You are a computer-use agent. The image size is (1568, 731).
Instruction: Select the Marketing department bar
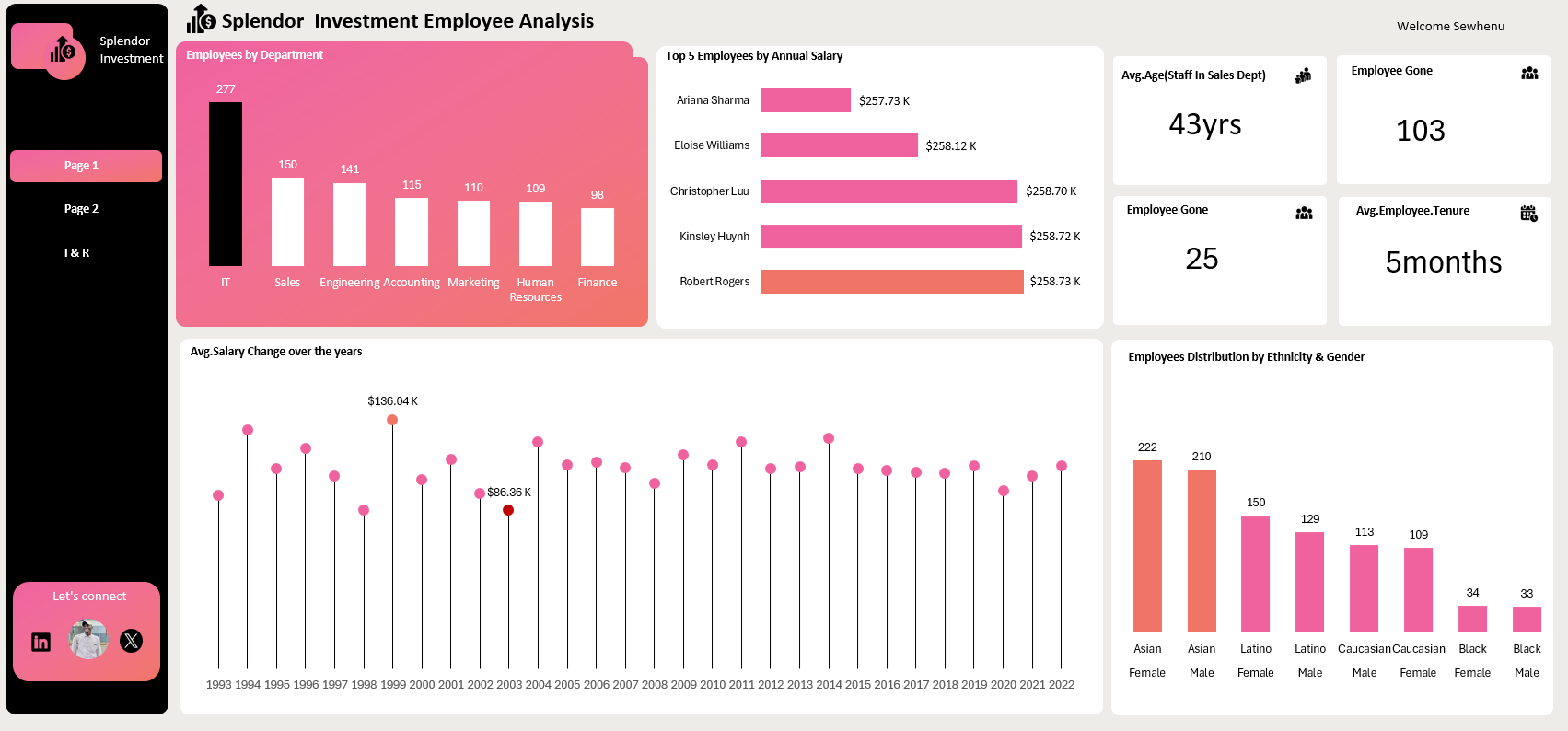click(473, 234)
